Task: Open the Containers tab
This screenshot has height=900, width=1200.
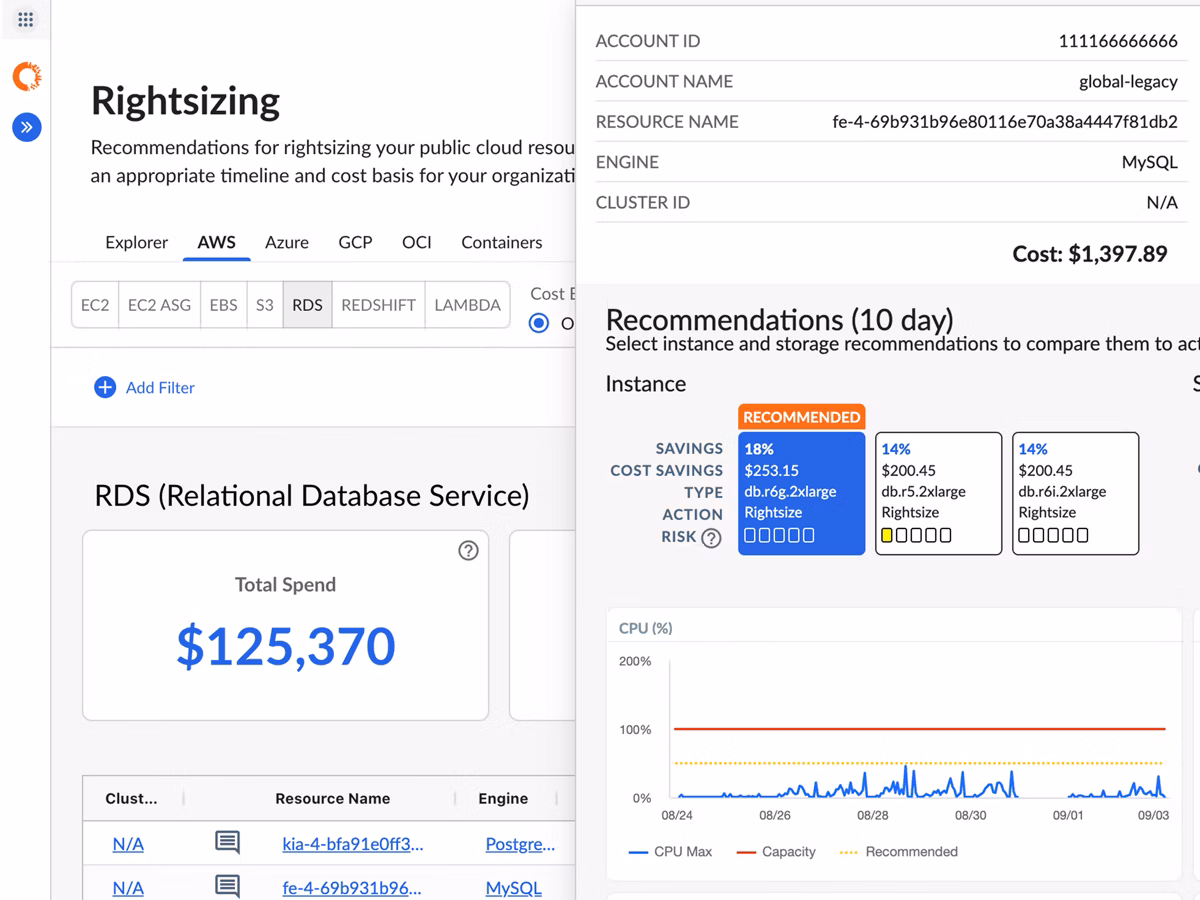Action: click(501, 242)
